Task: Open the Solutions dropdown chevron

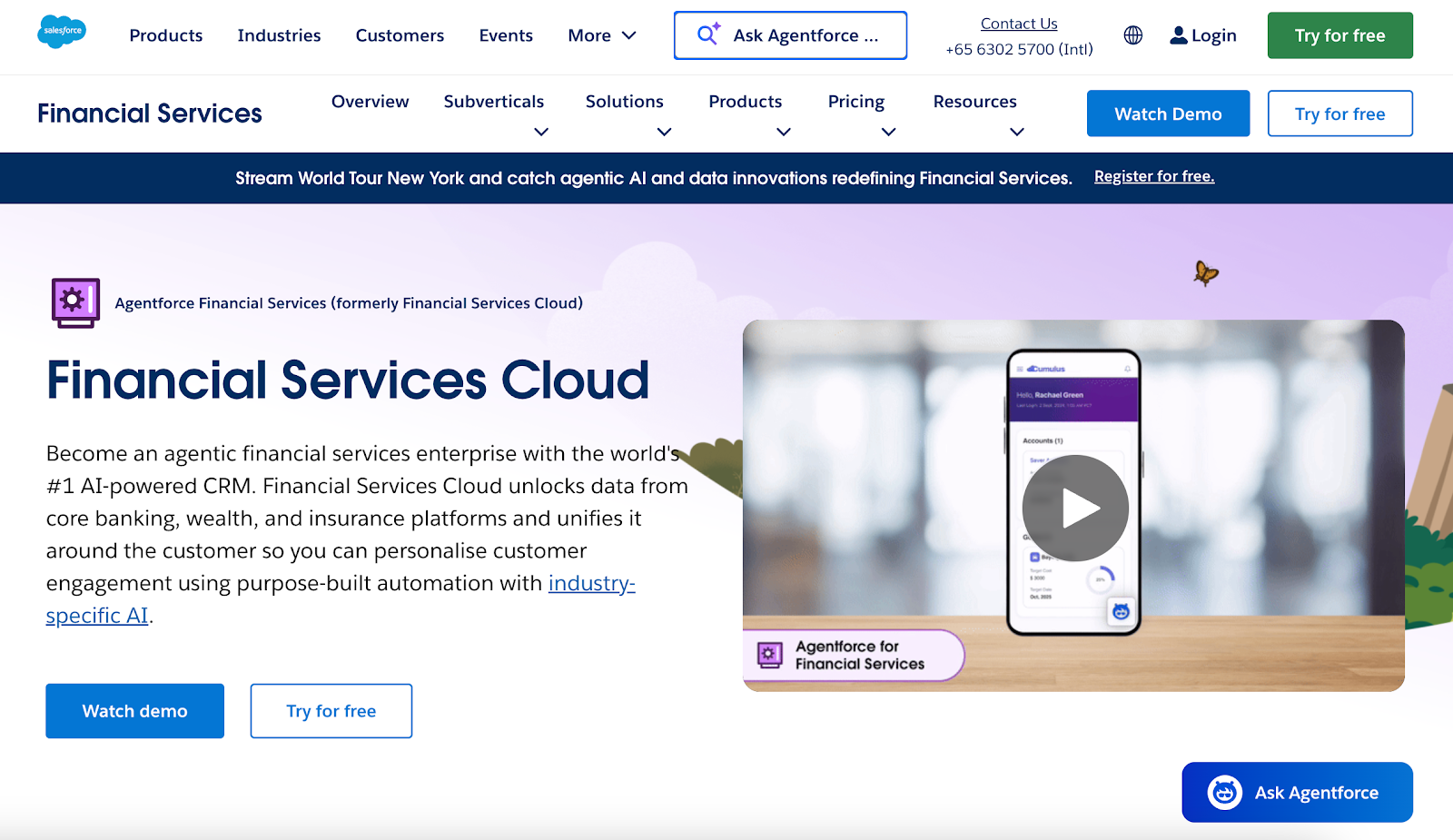Action: (664, 132)
